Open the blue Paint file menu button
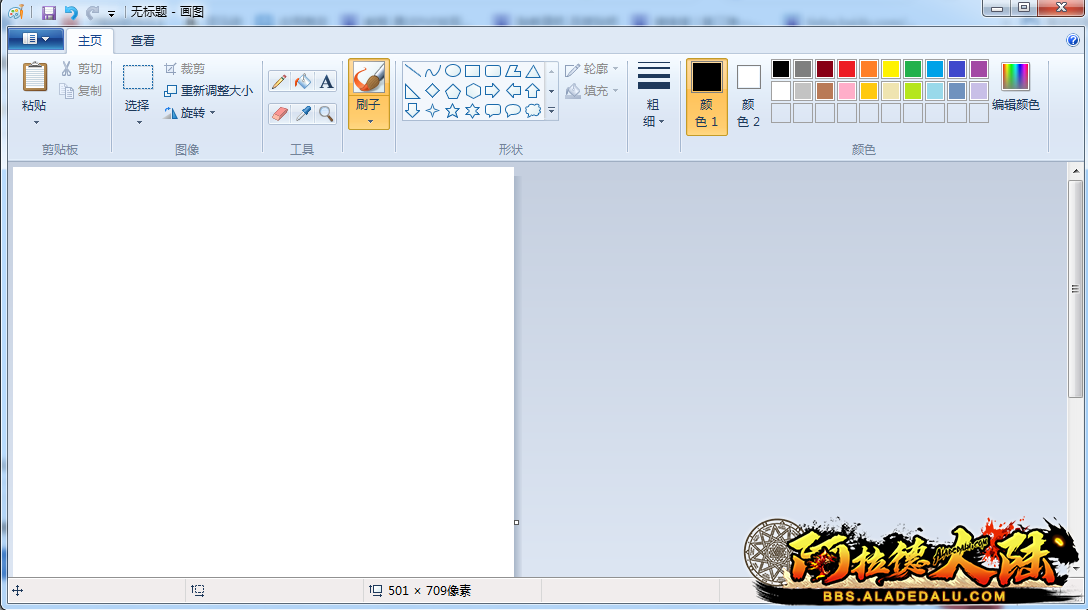 35,39
